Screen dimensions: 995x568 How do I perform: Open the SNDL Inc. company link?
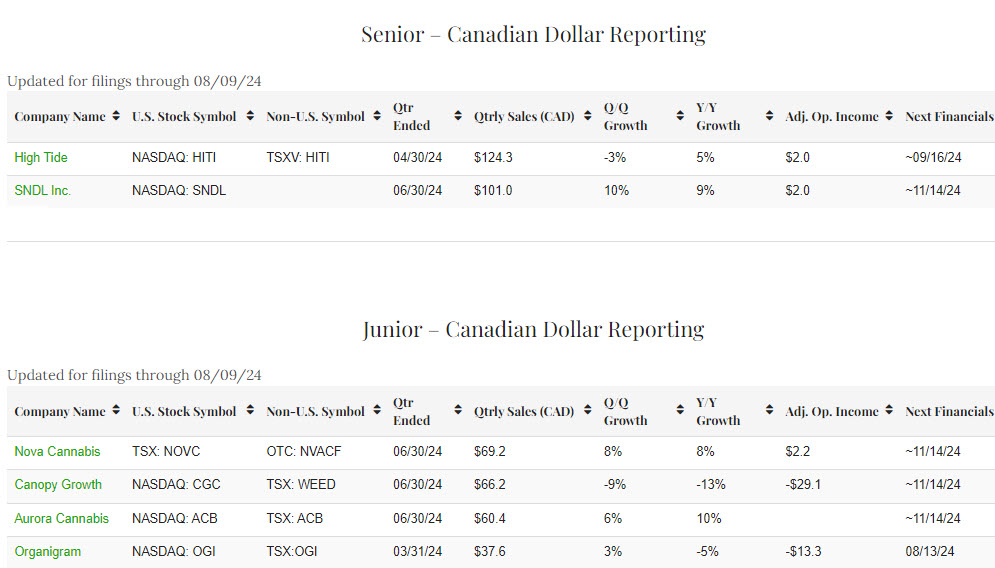coord(43,191)
